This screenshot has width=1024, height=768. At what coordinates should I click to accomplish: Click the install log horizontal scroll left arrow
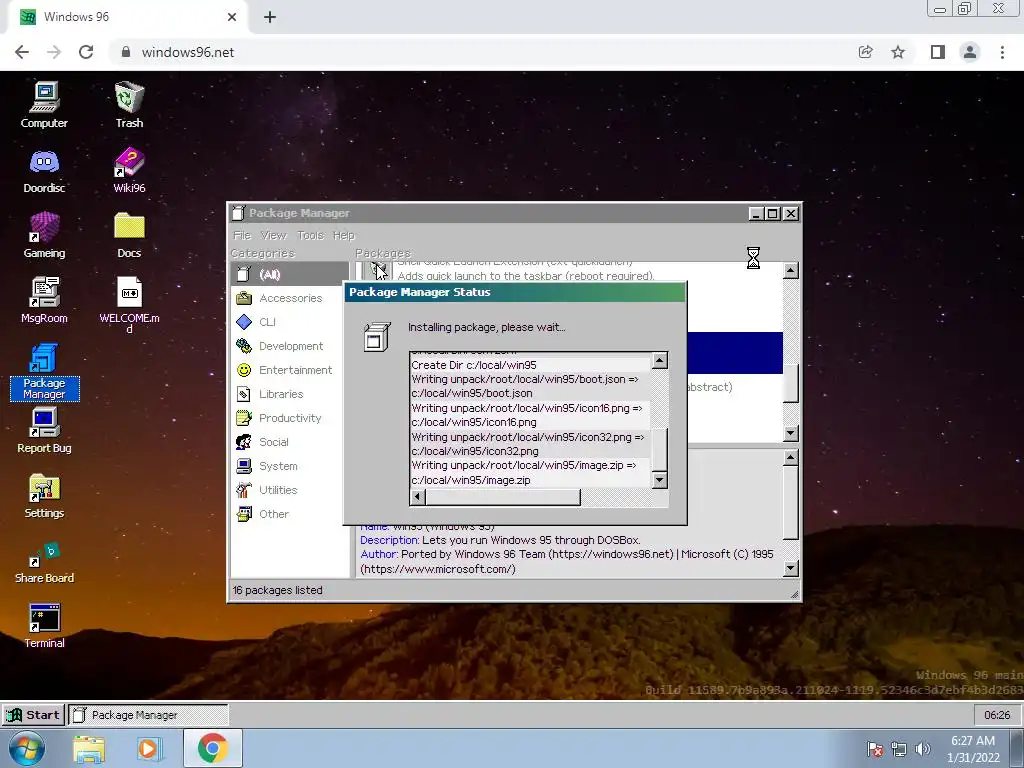click(417, 497)
